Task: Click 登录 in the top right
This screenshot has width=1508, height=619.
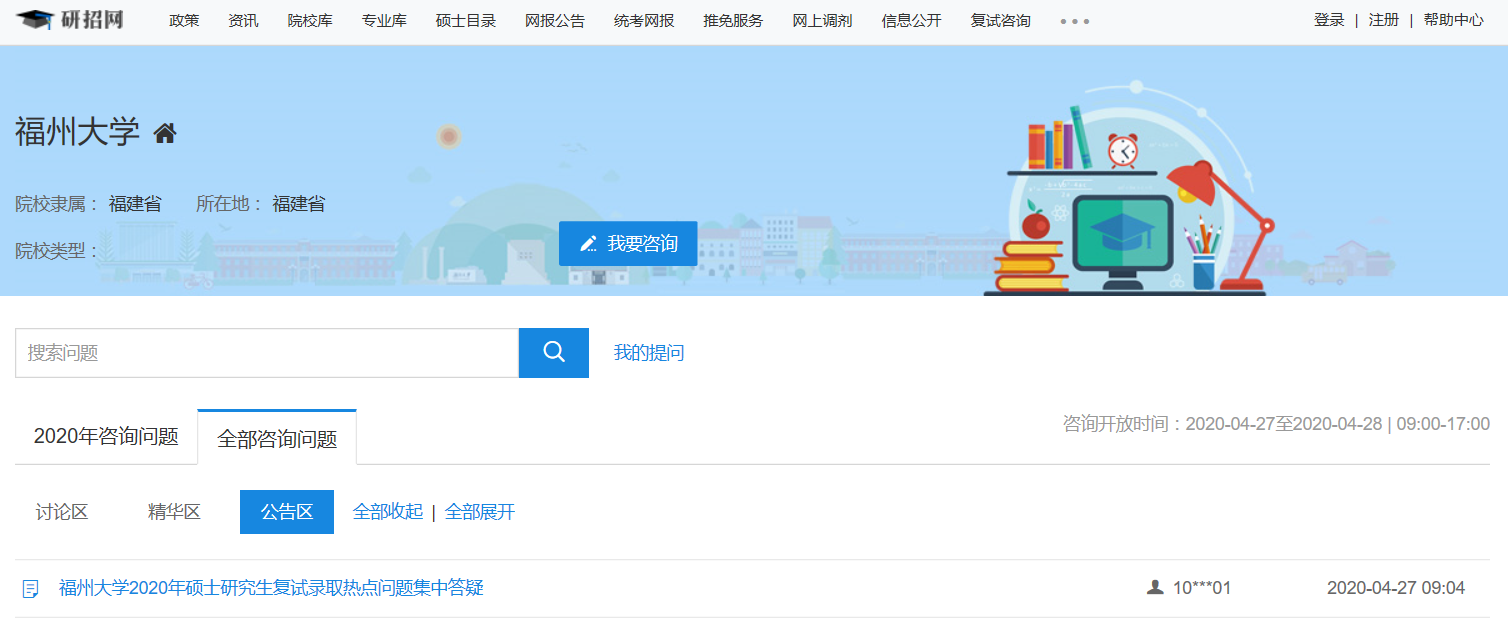Action: click(1329, 20)
